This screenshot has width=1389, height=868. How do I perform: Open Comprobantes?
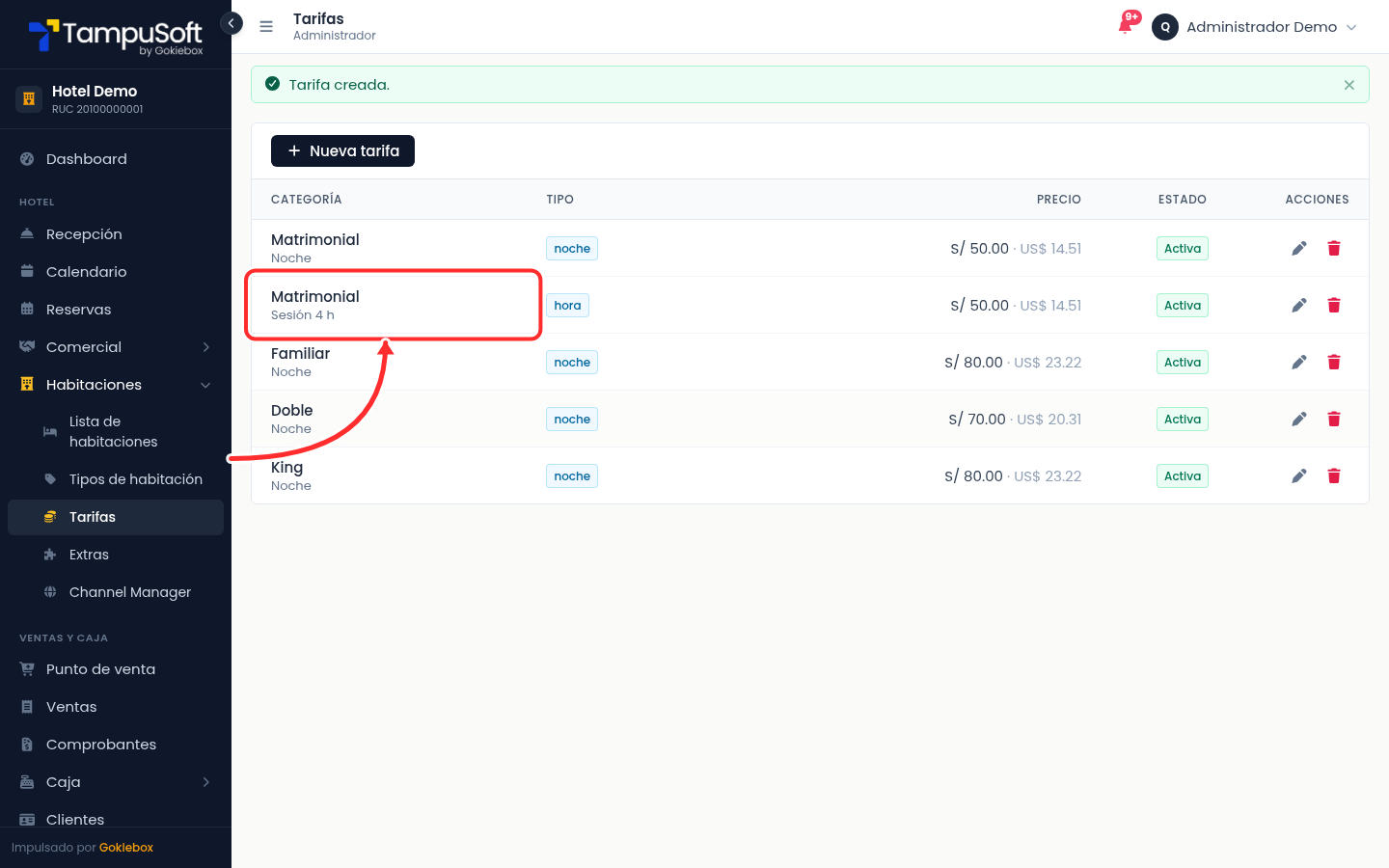pos(116,745)
